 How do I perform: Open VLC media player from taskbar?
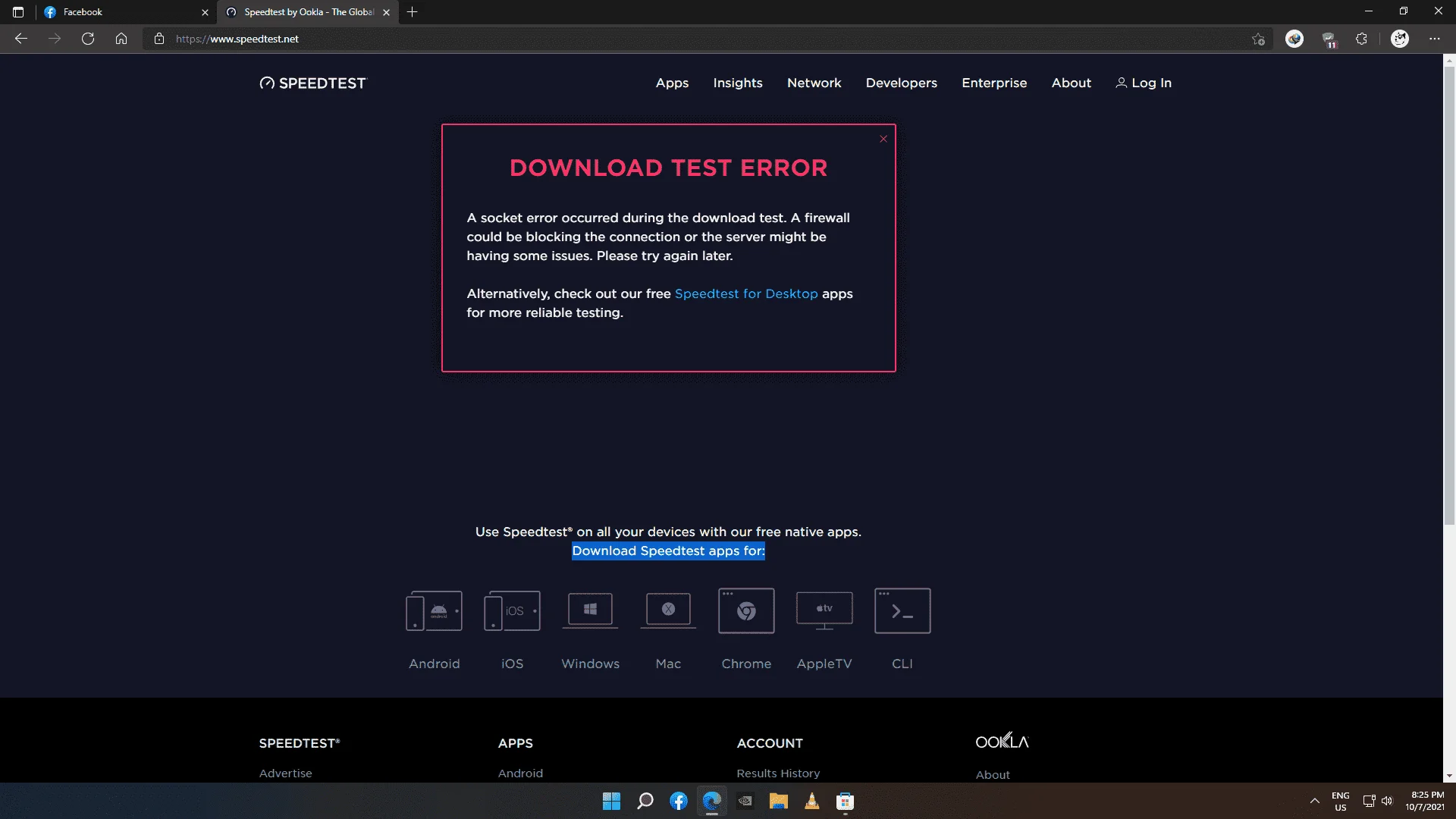[x=812, y=802]
